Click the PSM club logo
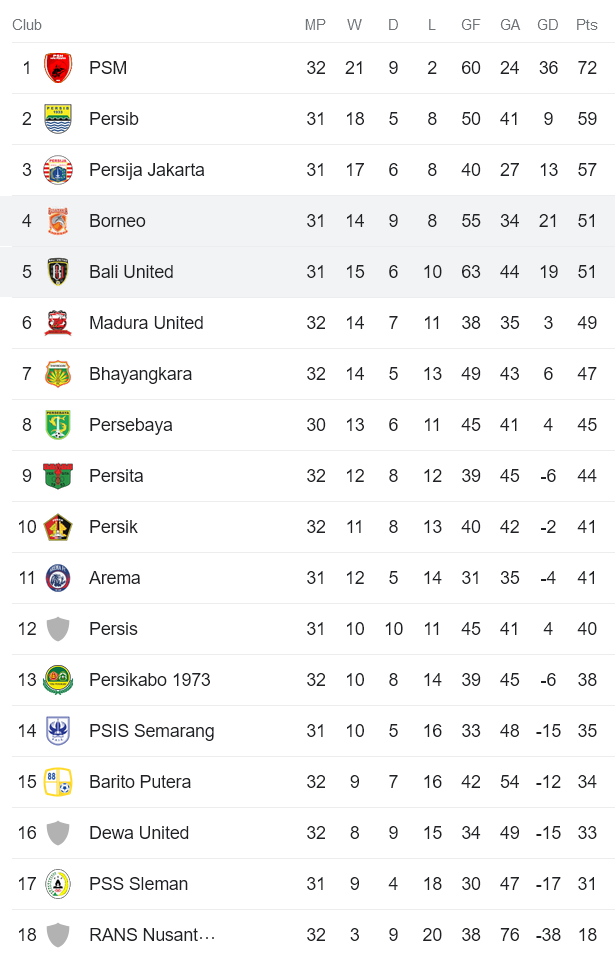Screen dimensions: 615x966 point(58,68)
